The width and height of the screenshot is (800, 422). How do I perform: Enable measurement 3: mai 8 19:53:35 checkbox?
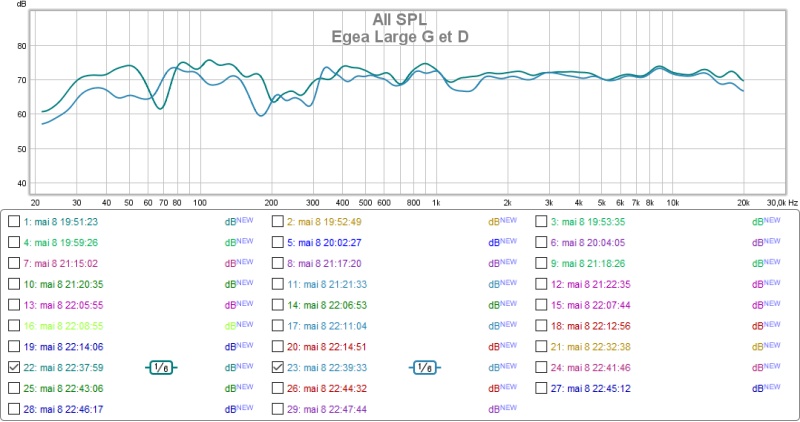click(x=541, y=221)
